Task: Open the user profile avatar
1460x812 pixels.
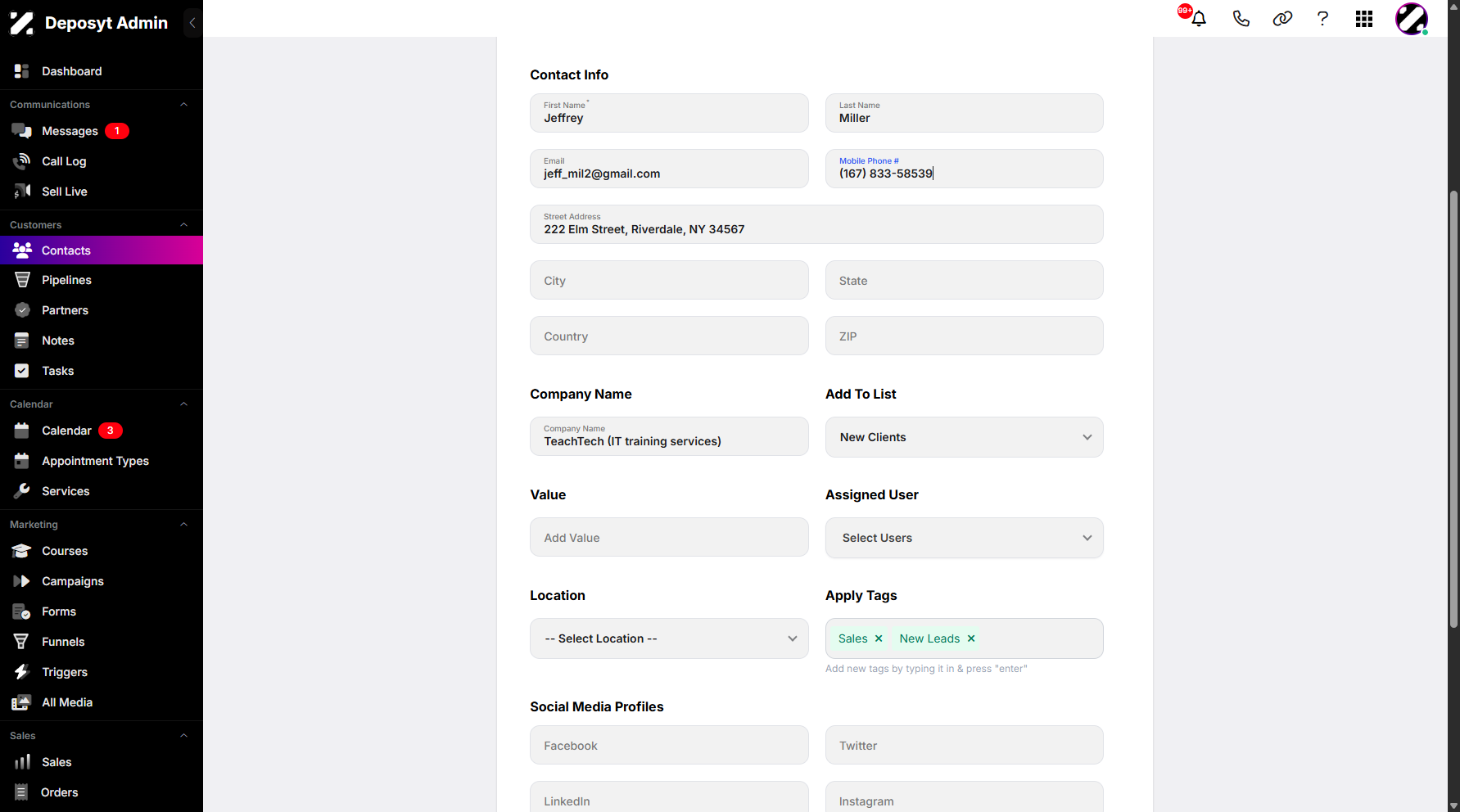Action: (1412, 19)
